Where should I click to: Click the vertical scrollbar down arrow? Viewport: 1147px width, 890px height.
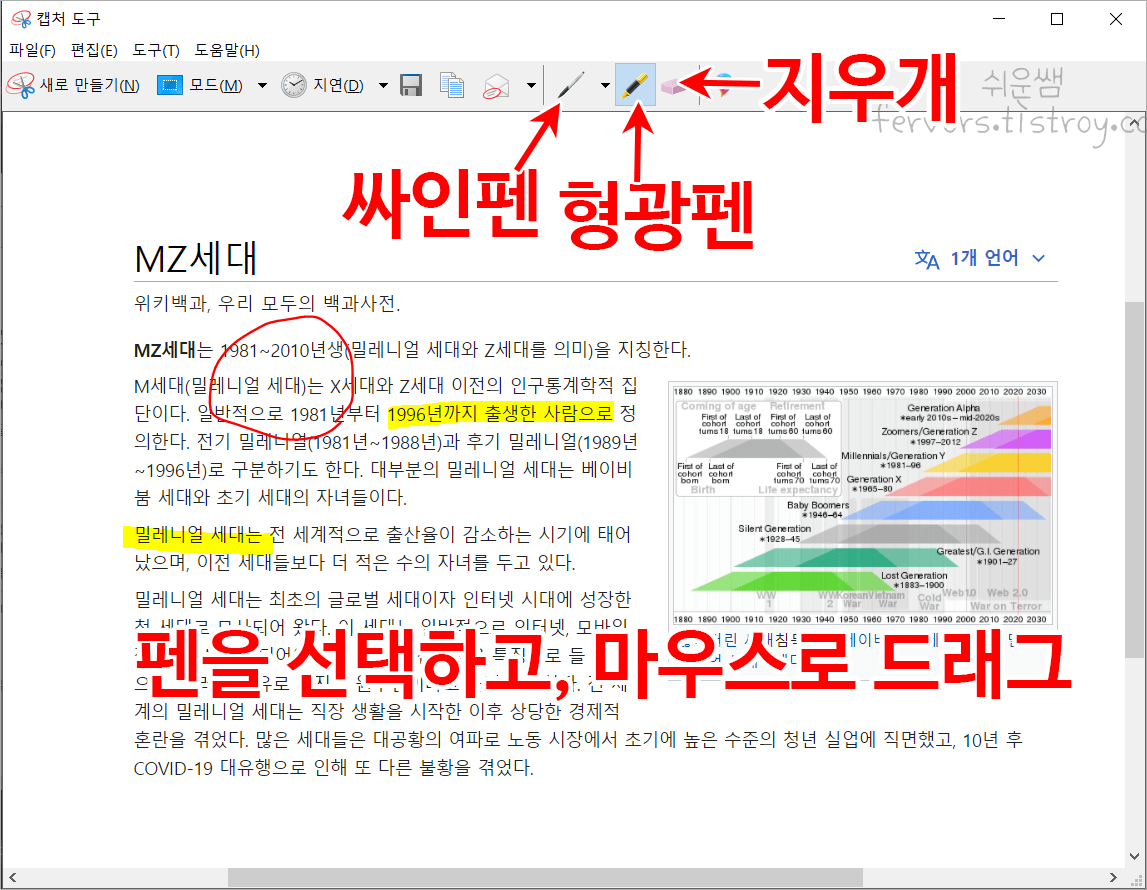coord(1134,856)
